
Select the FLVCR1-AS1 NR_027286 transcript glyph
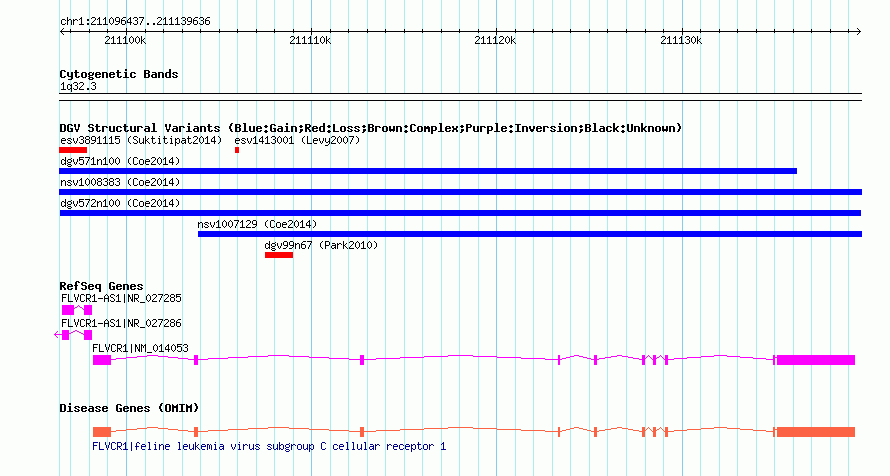tap(73, 335)
